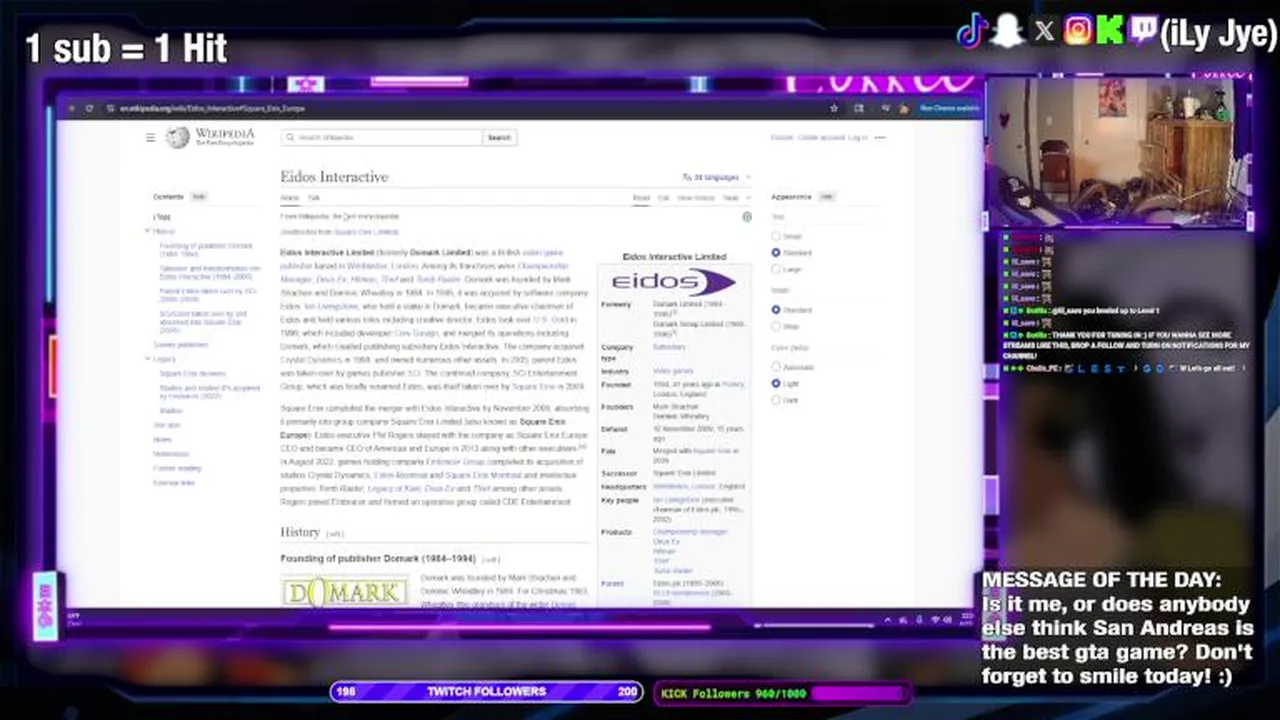
Task: Open the Square Enix Limited redirect link
Action: pyautogui.click(x=366, y=232)
